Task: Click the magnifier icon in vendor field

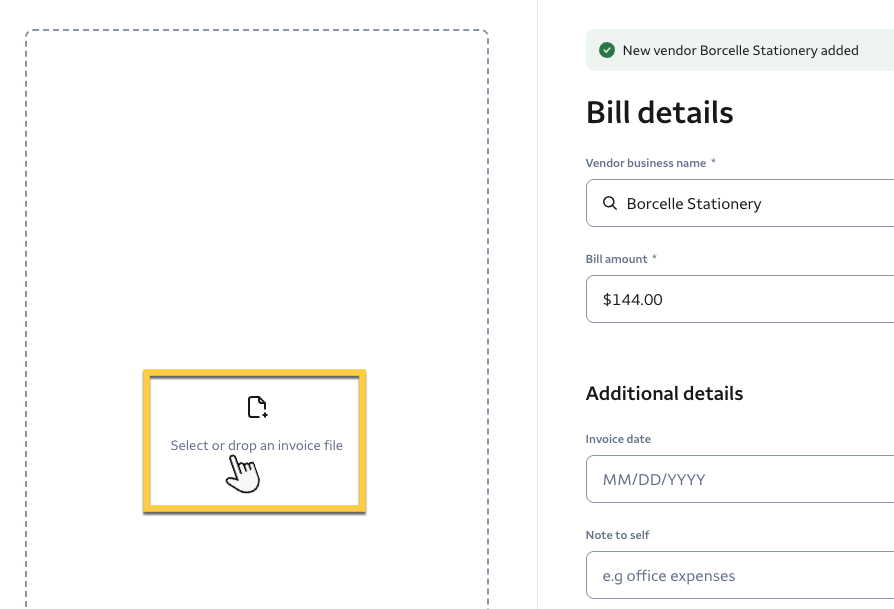Action: [x=610, y=204]
